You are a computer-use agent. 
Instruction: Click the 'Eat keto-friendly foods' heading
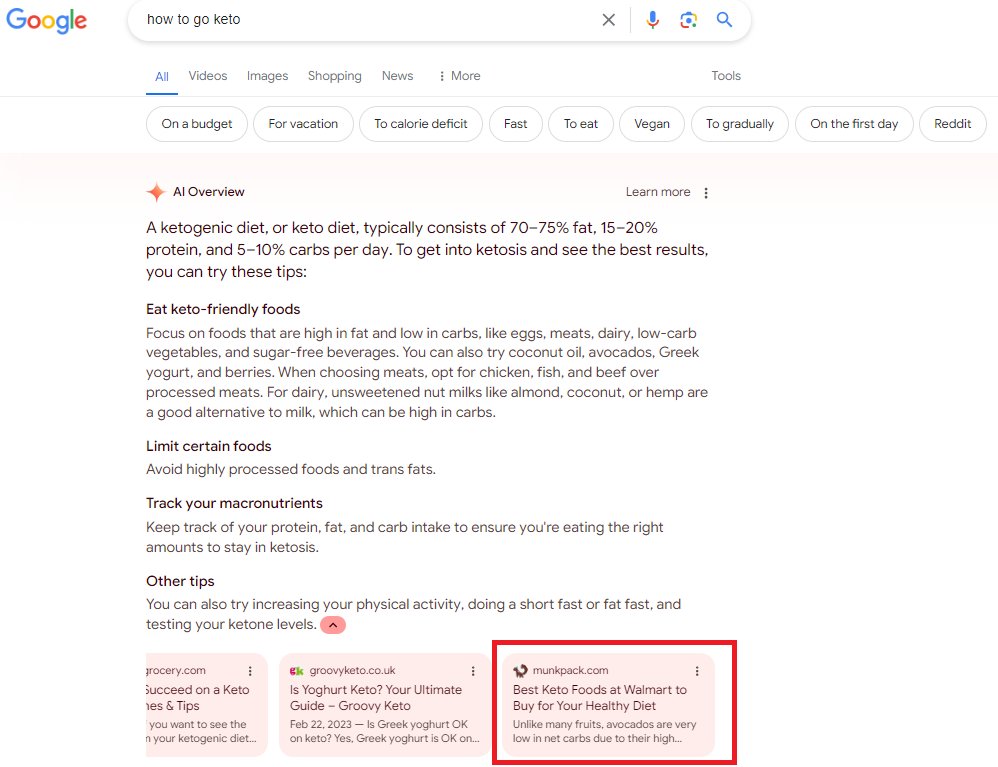pos(223,309)
